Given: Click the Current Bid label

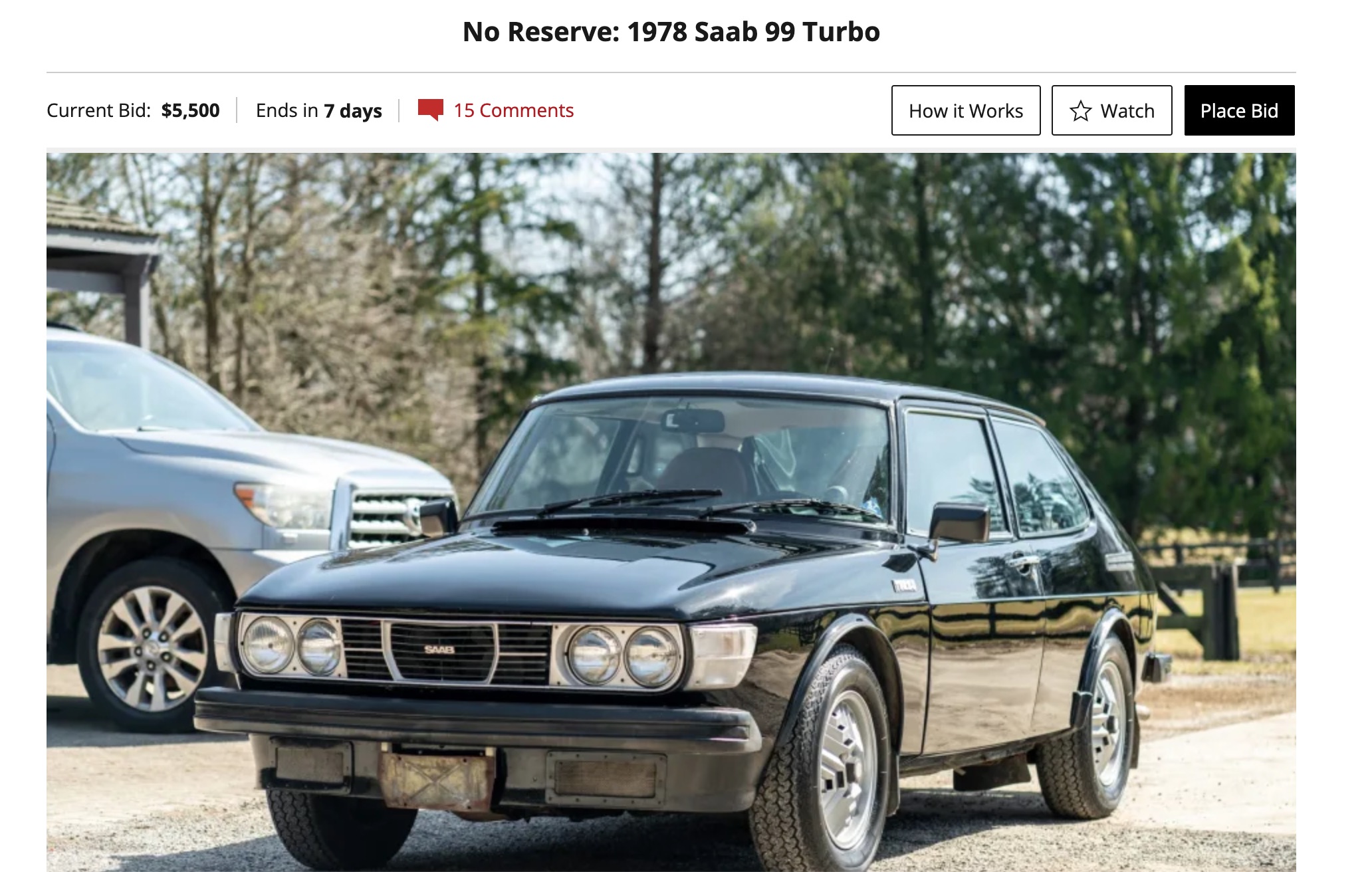Looking at the screenshot, I should tap(99, 110).
